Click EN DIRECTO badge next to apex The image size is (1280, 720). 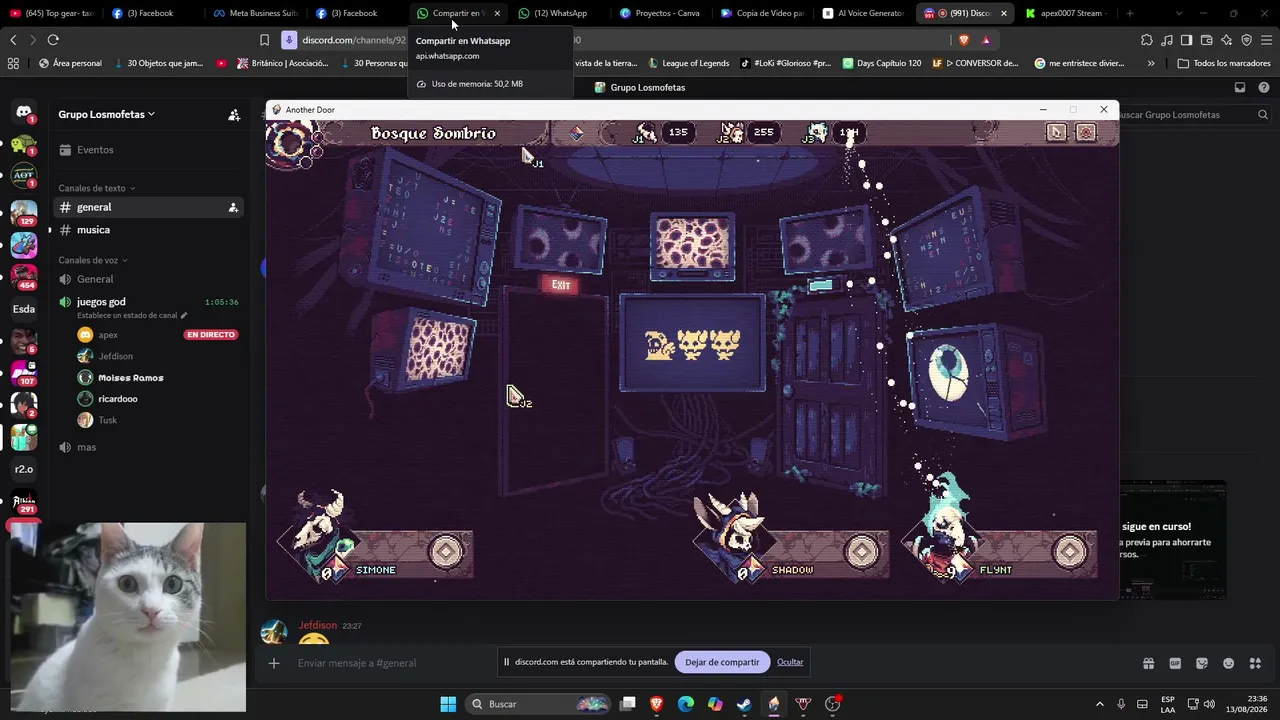pos(211,335)
